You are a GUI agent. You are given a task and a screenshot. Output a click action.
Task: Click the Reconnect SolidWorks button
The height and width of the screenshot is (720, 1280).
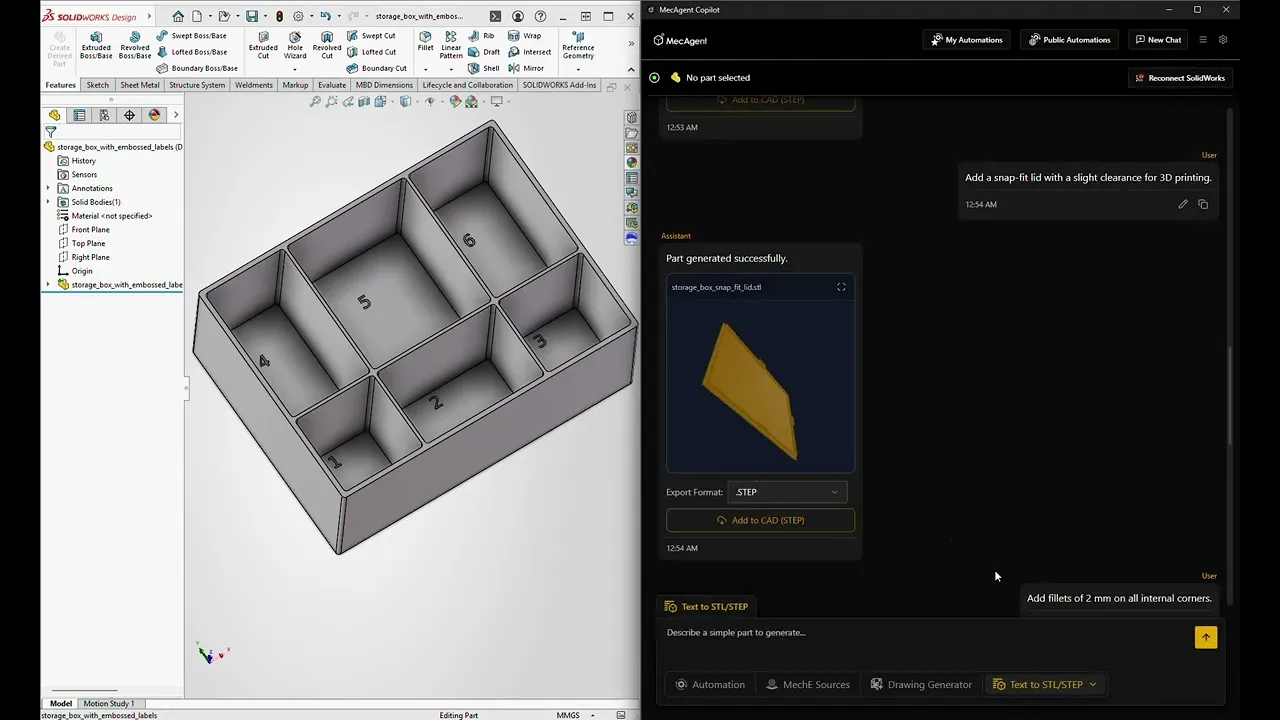point(1180,78)
